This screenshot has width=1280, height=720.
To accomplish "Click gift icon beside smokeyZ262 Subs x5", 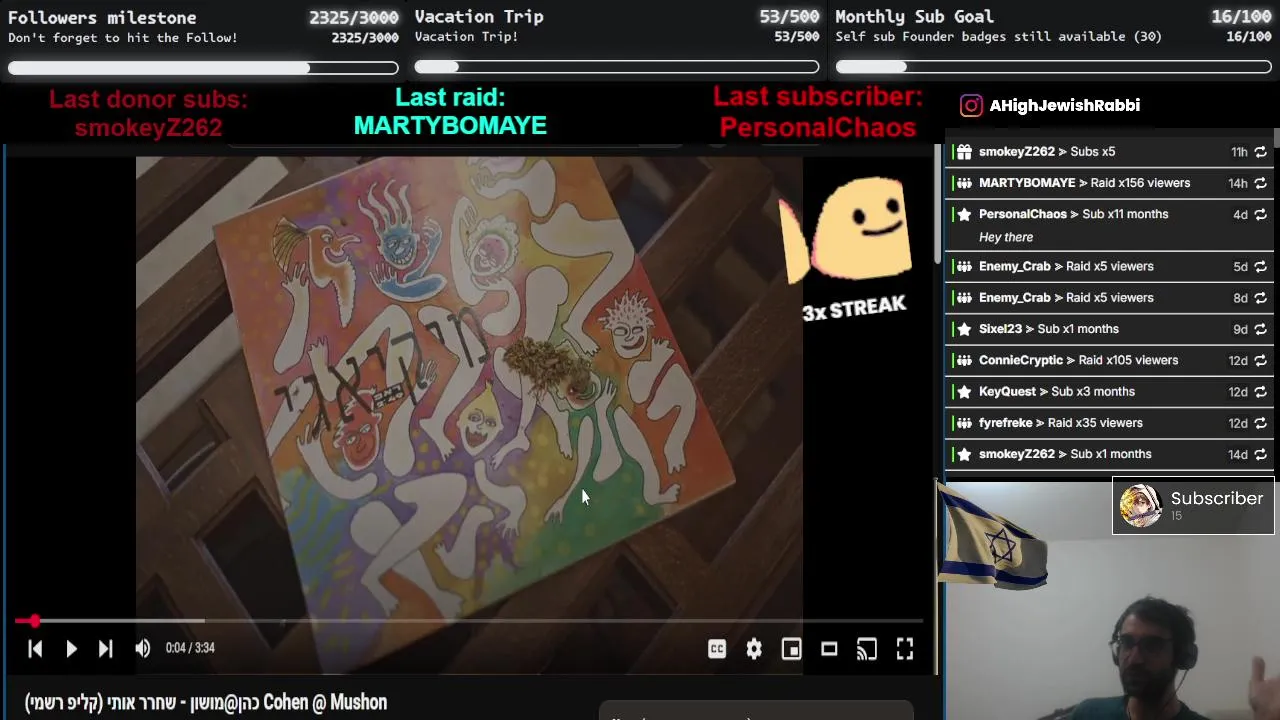I will pyautogui.click(x=964, y=152).
